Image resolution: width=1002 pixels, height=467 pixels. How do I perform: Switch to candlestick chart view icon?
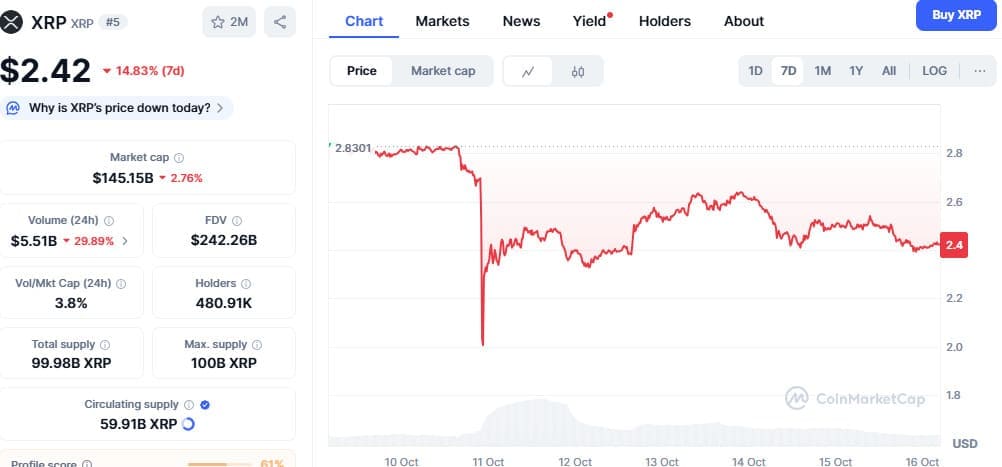point(578,71)
